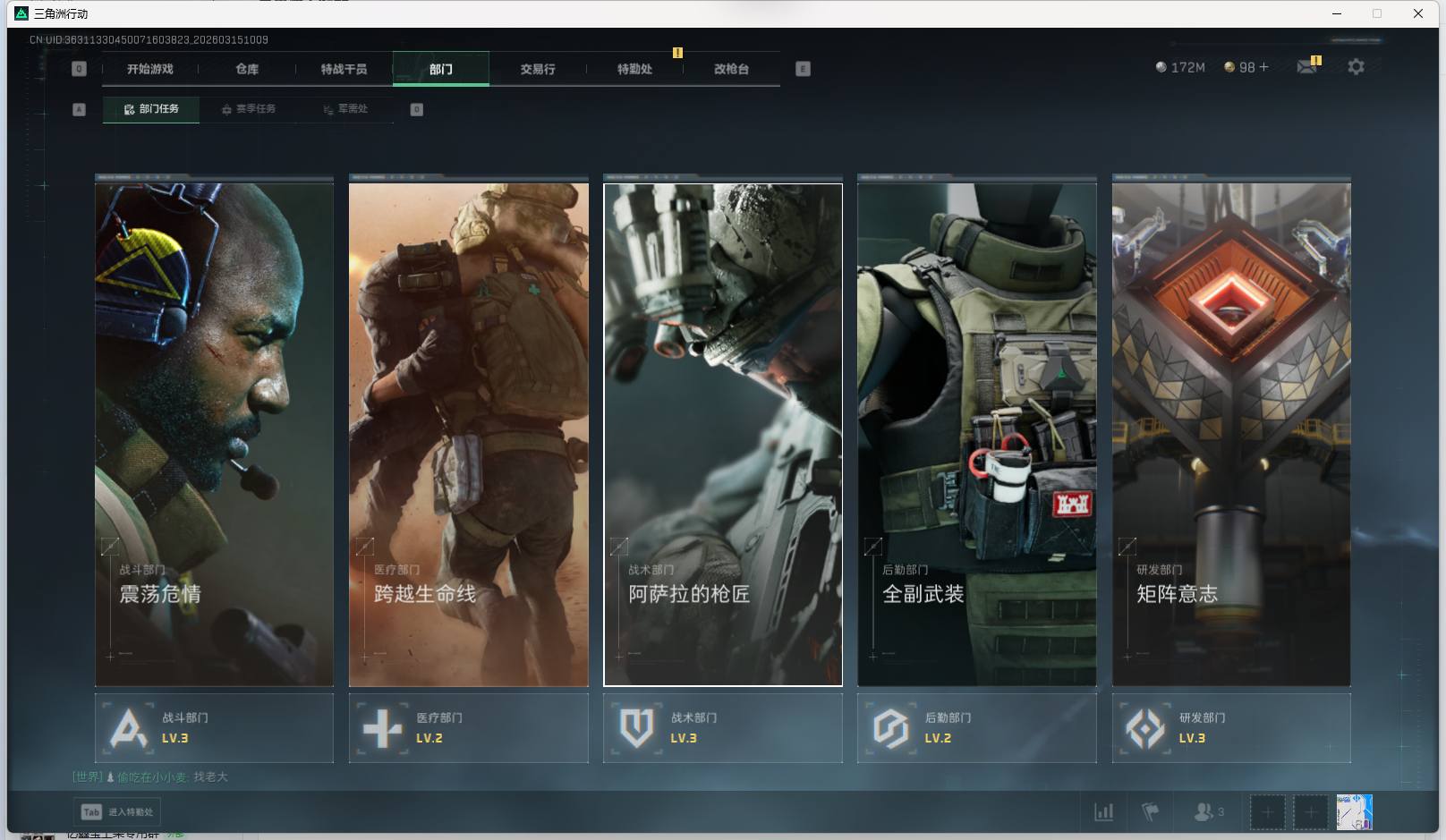1446x840 pixels.
Task: Open the 阿萨拉的枪匠 tactical department card
Action: (x=722, y=435)
